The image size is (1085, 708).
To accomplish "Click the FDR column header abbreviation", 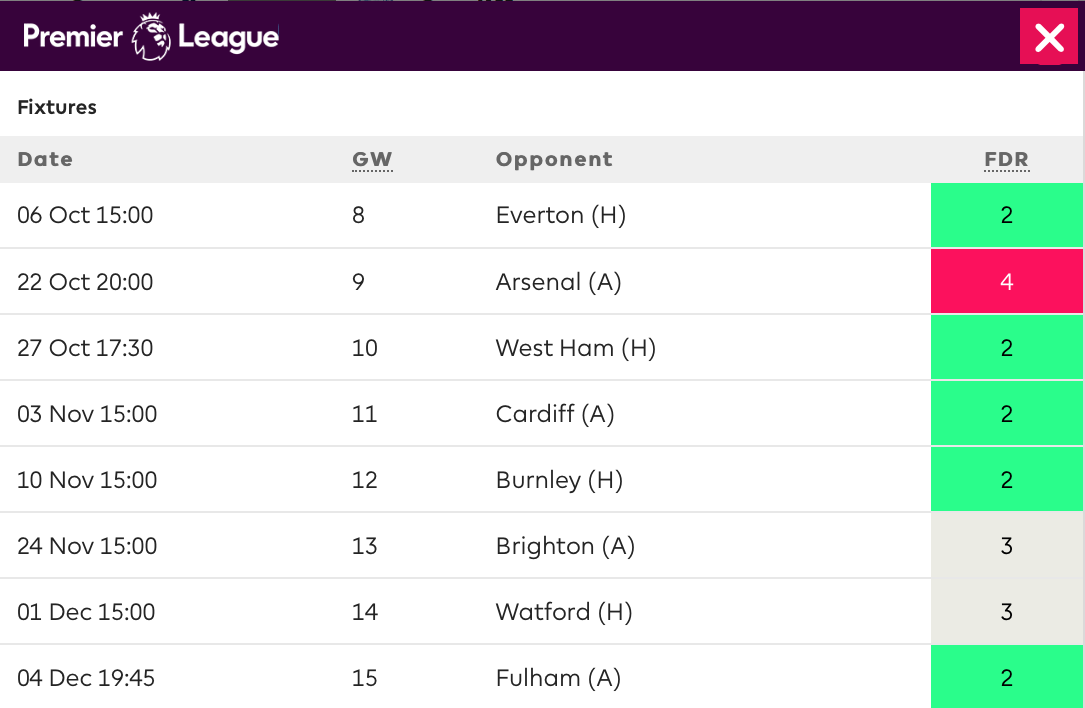I will [x=1007, y=159].
